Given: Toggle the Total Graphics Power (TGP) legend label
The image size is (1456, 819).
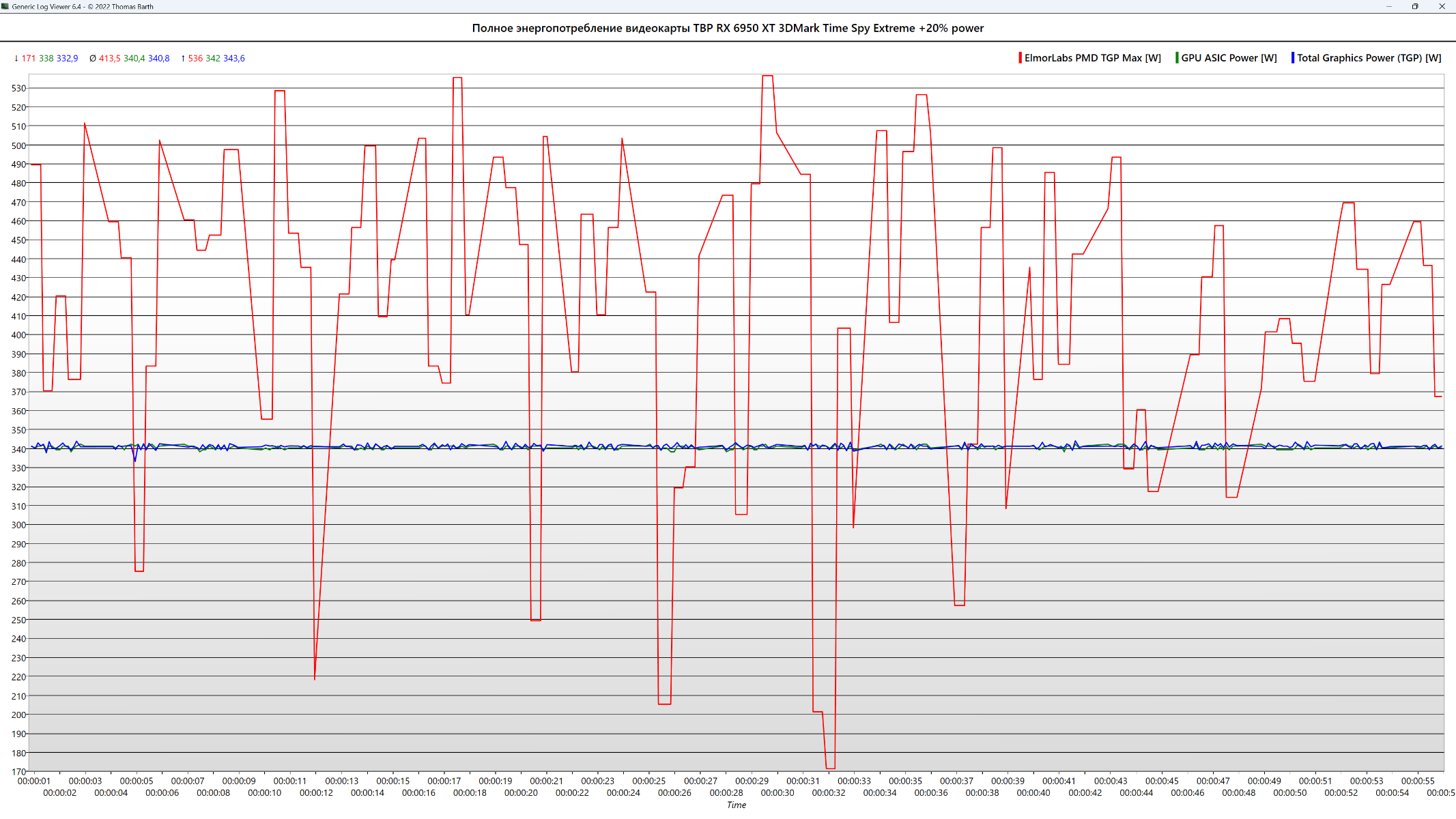Looking at the screenshot, I should [x=1369, y=58].
